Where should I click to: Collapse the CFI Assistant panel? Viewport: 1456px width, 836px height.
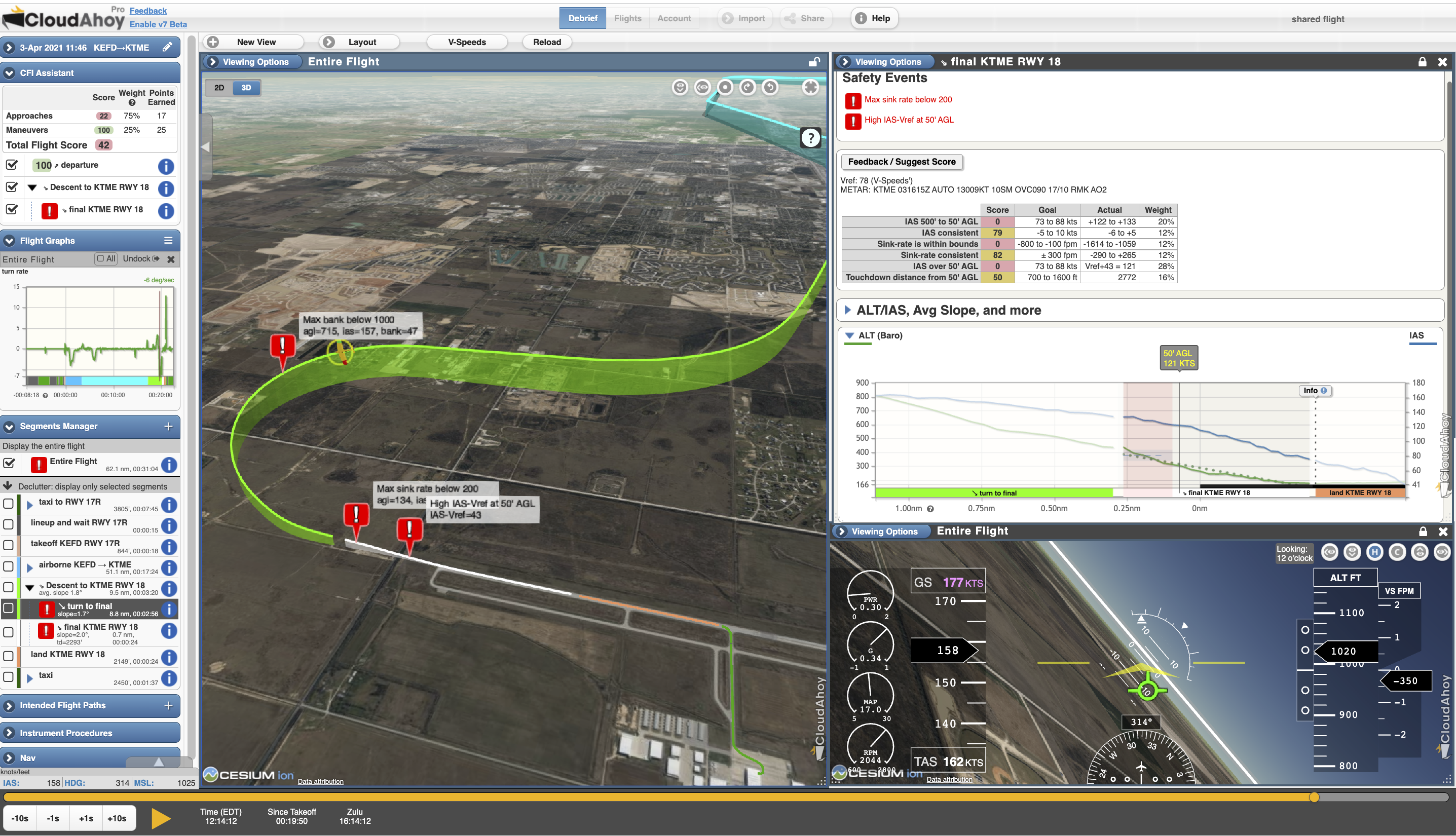click(9, 73)
